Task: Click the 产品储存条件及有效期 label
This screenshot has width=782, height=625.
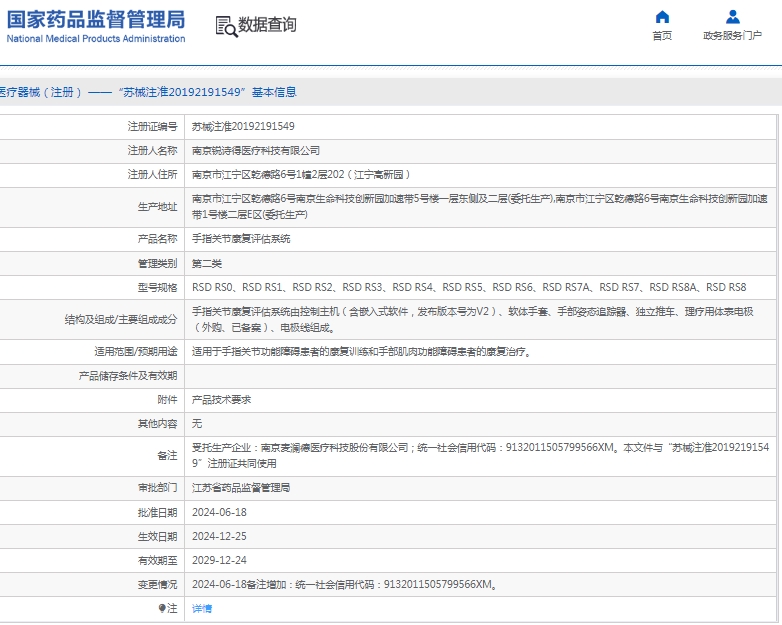Action: pyautogui.click(x=128, y=376)
